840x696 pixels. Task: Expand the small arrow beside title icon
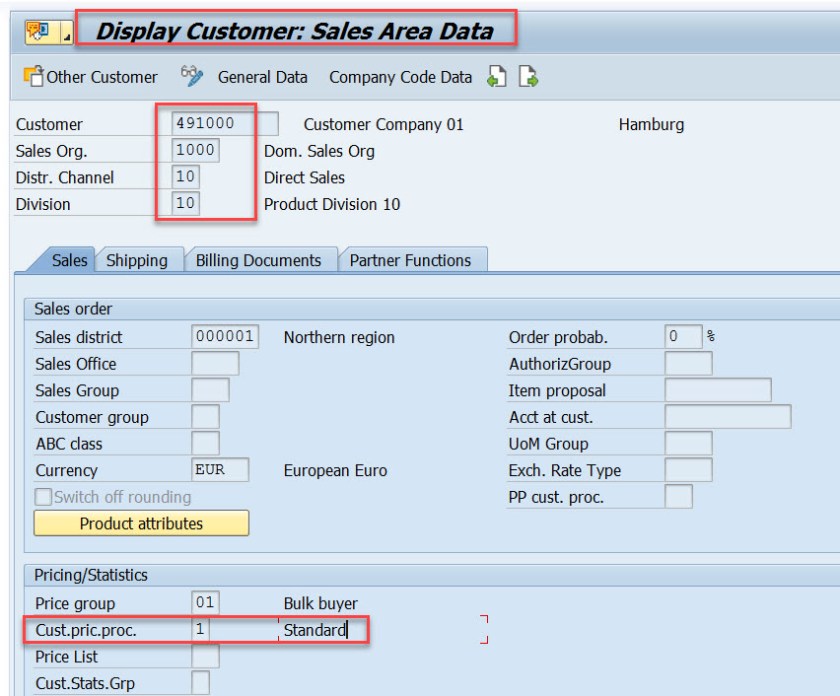[65, 33]
